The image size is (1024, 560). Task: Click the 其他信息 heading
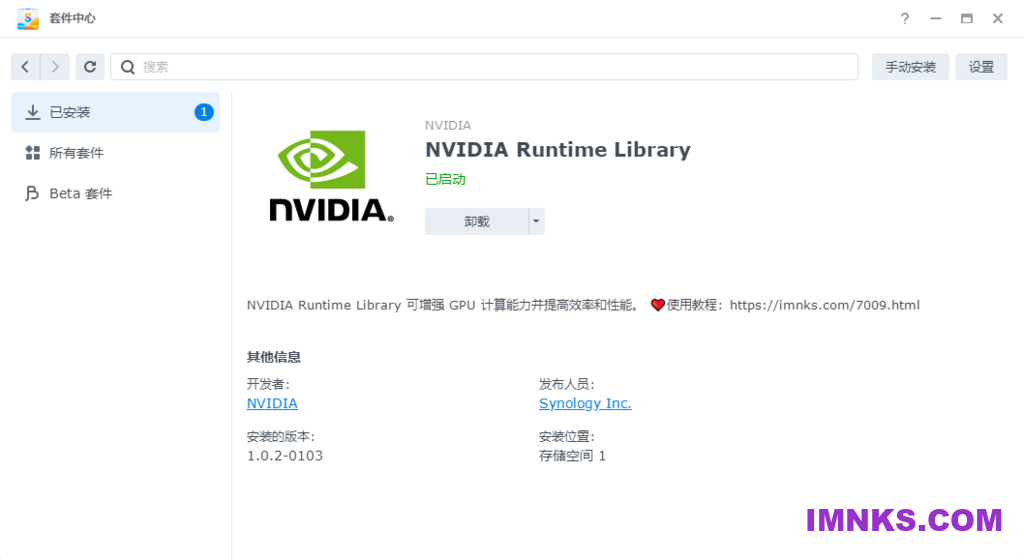pos(274,357)
